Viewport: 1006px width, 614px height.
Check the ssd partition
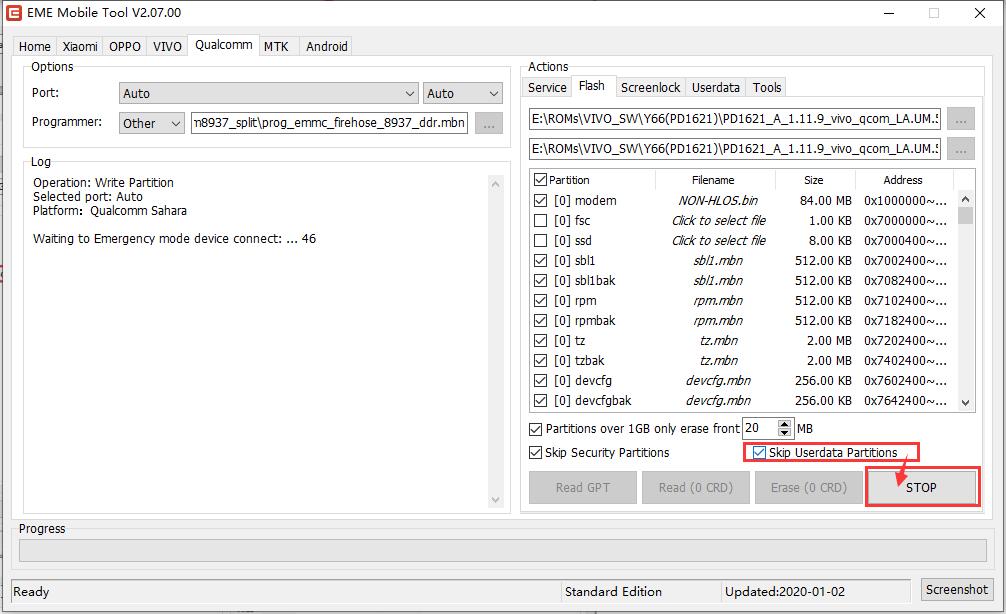541,241
